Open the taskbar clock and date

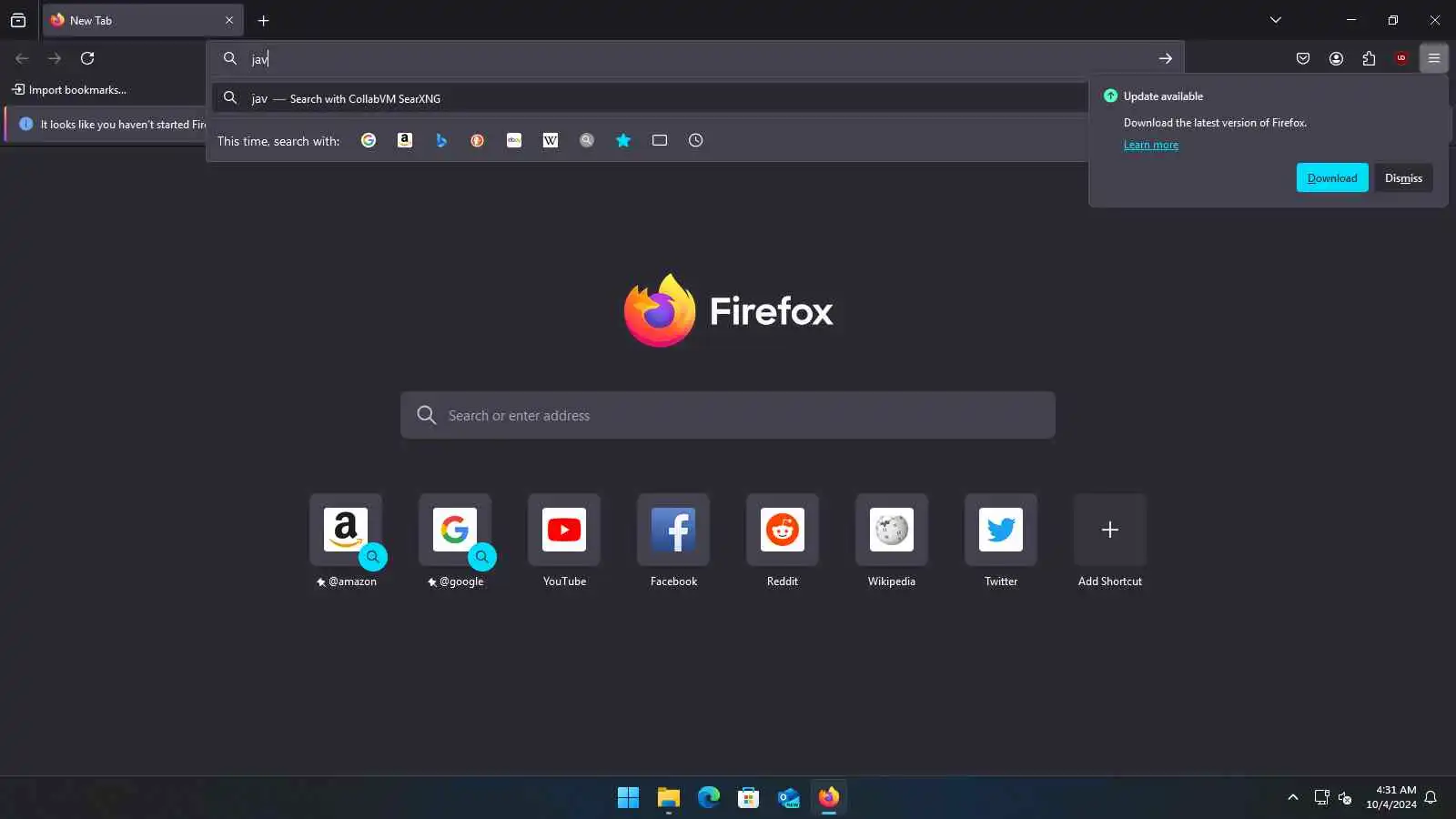point(1391,797)
